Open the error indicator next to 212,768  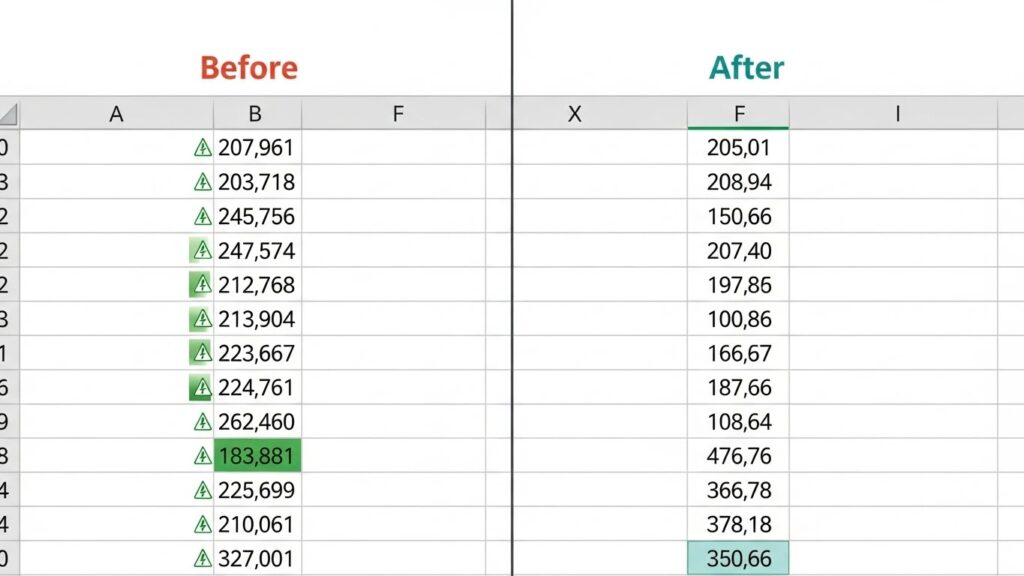[x=203, y=285]
